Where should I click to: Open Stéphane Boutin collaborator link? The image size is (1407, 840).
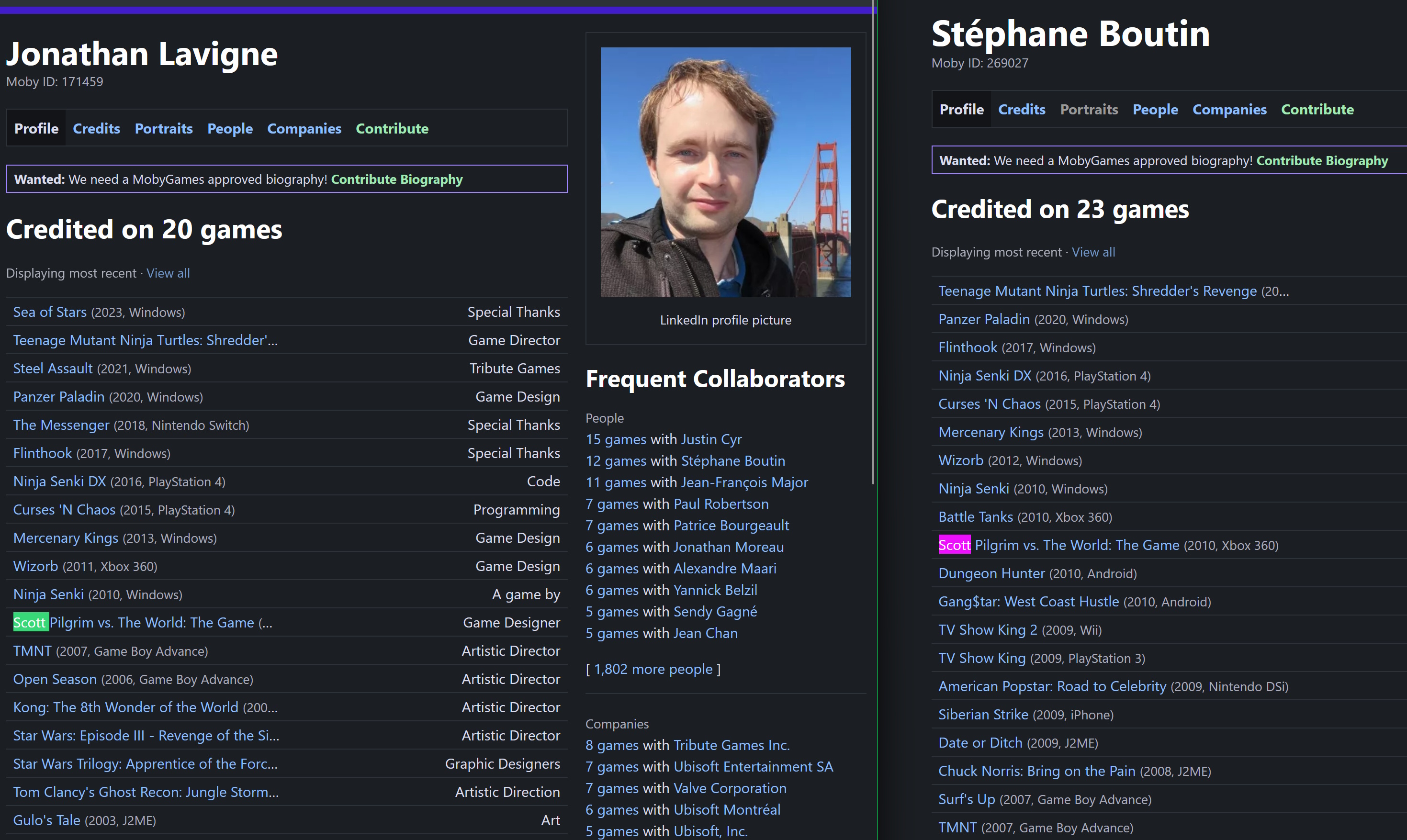(x=733, y=461)
